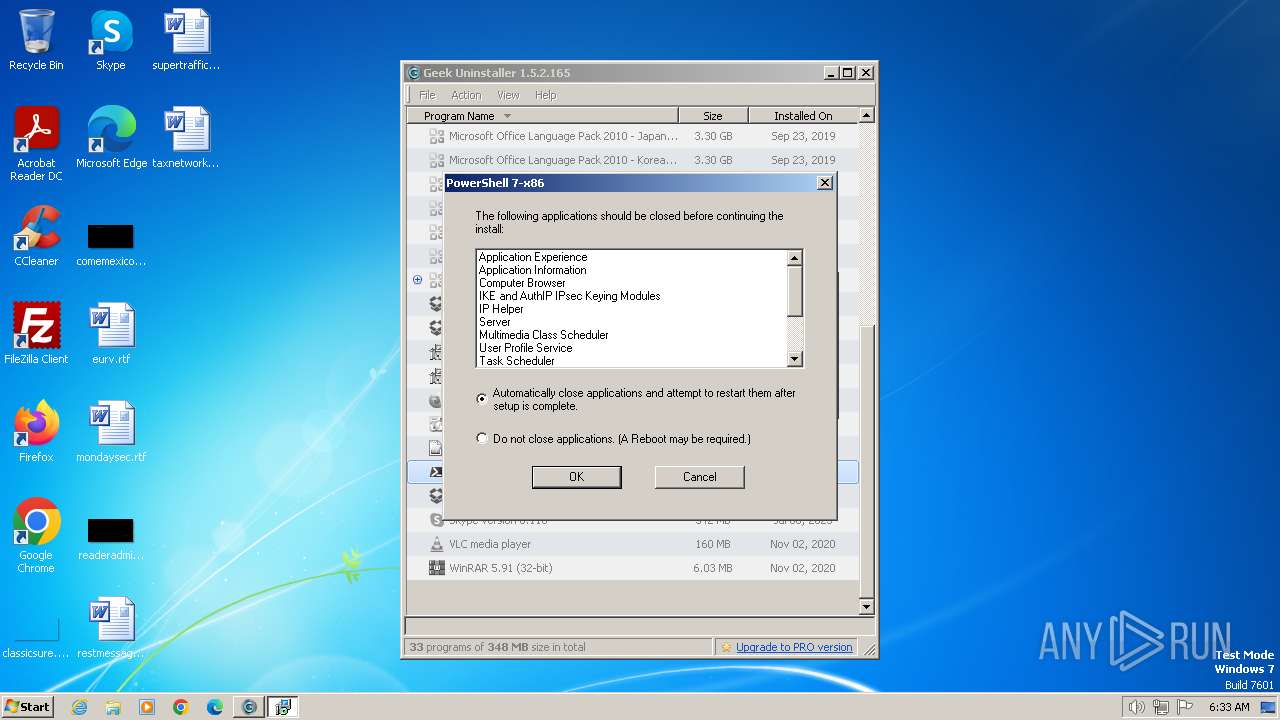The width and height of the screenshot is (1280, 720).
Task: Choose Do not close applications option
Action: [x=482, y=438]
